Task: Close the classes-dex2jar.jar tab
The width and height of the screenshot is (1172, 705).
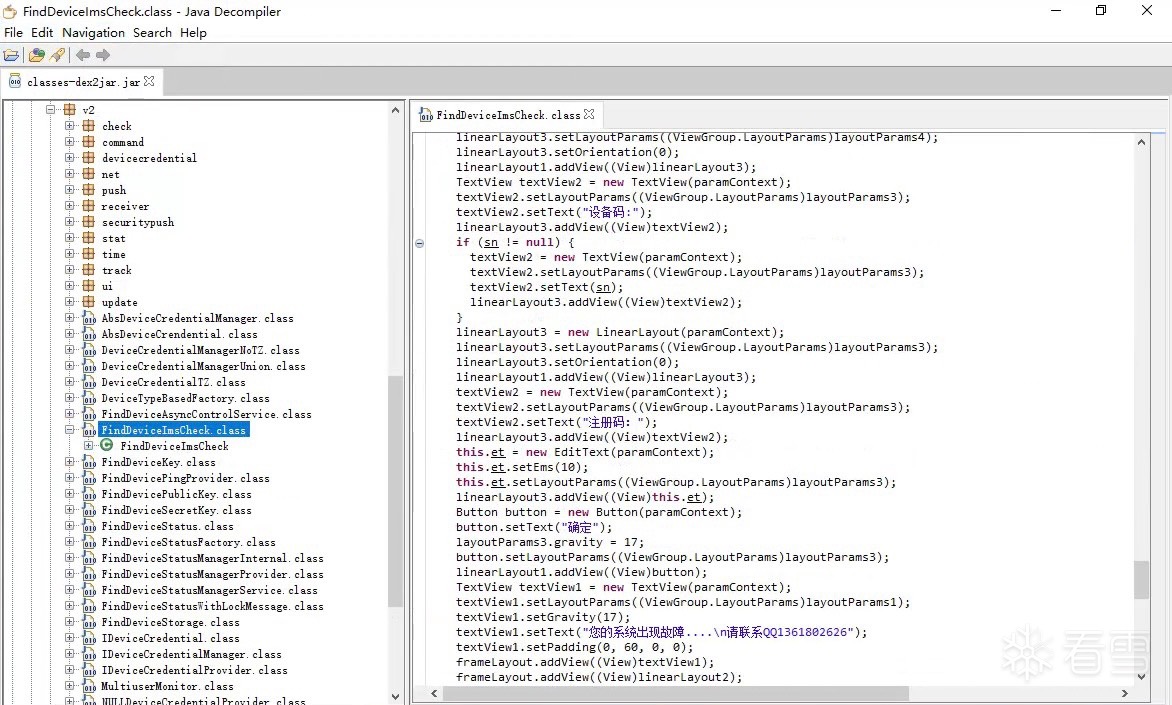Action: (x=149, y=81)
